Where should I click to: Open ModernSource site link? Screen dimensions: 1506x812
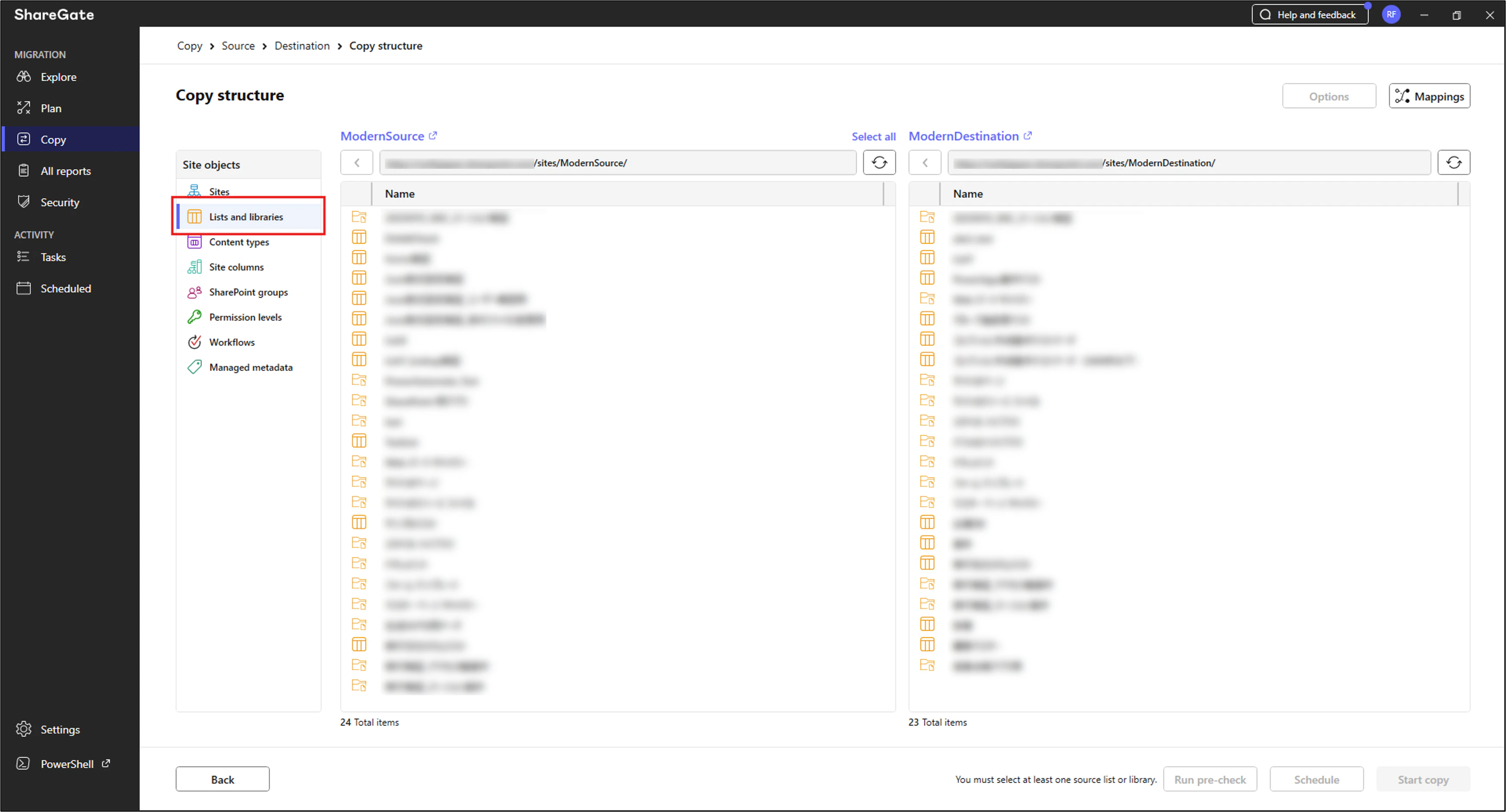382,136
